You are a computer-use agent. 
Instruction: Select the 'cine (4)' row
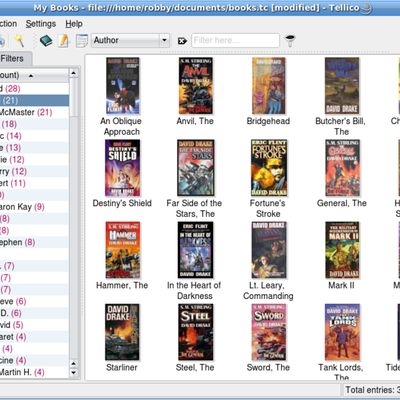tap(34, 360)
